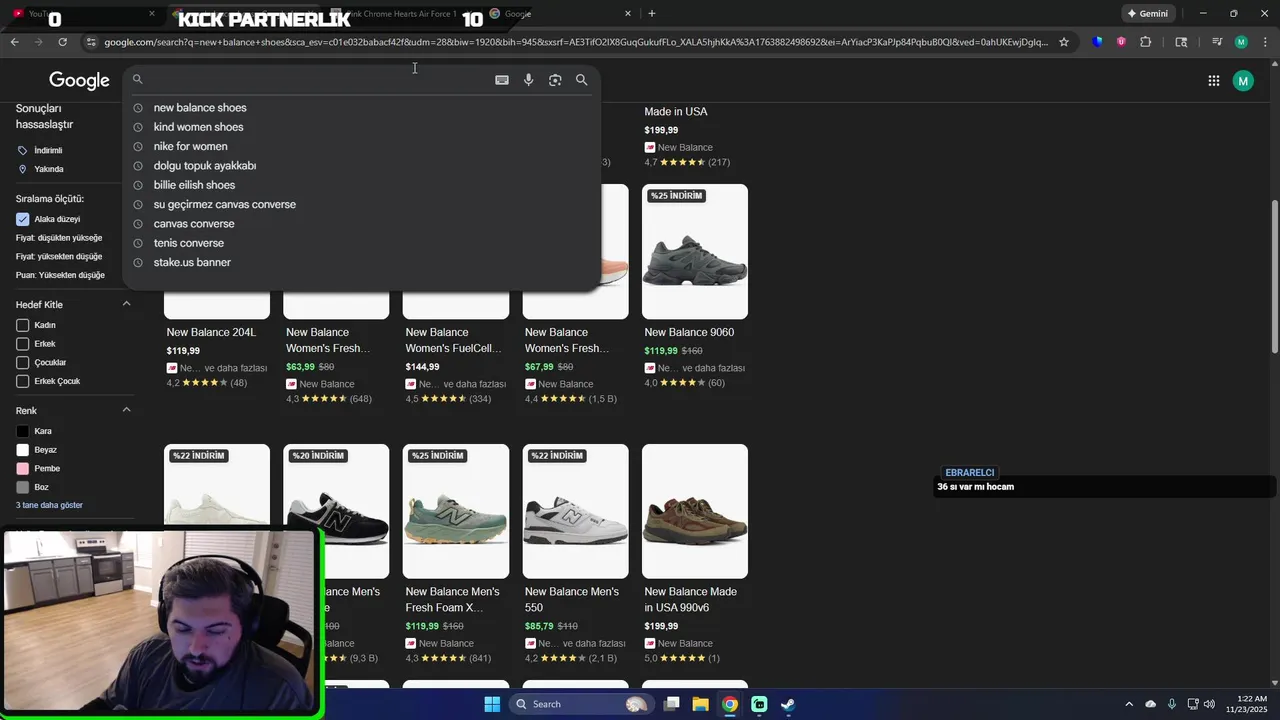The width and height of the screenshot is (1280, 720).
Task: Open the Windows Start menu
Action: pos(492,704)
